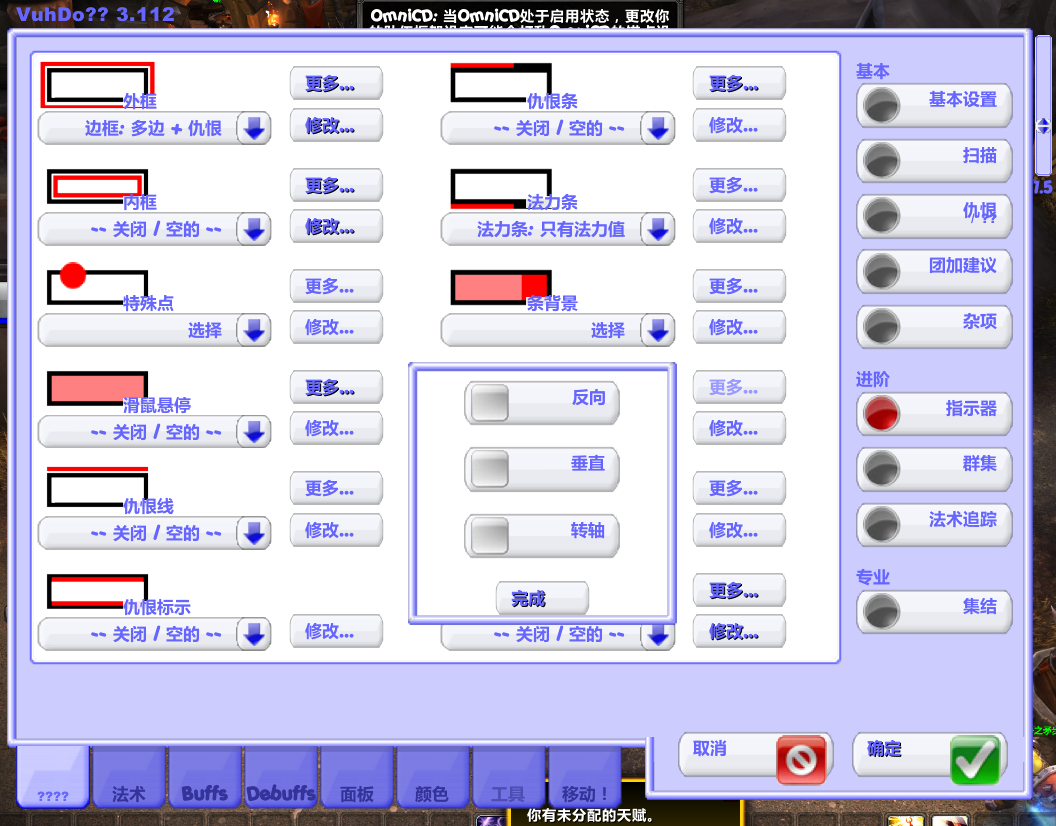
Task: Select the 指示器 radio option in sidebar
Action: point(881,413)
